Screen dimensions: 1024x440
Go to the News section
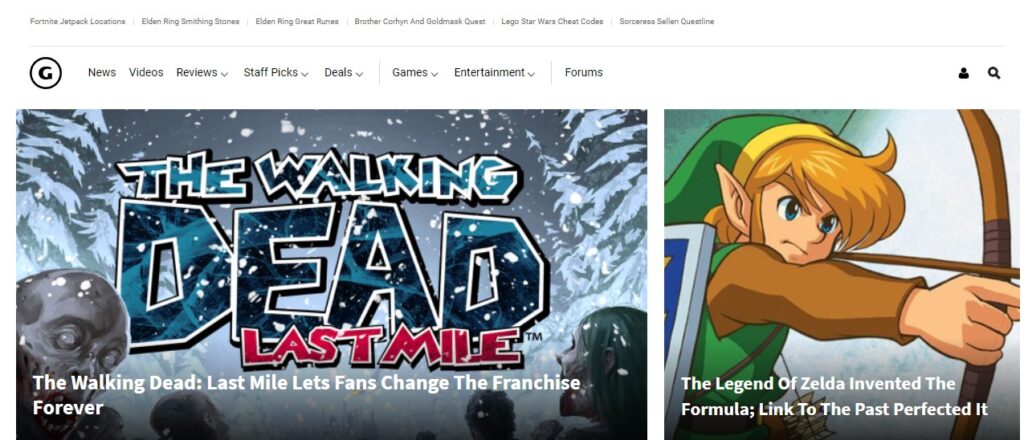[x=102, y=72]
